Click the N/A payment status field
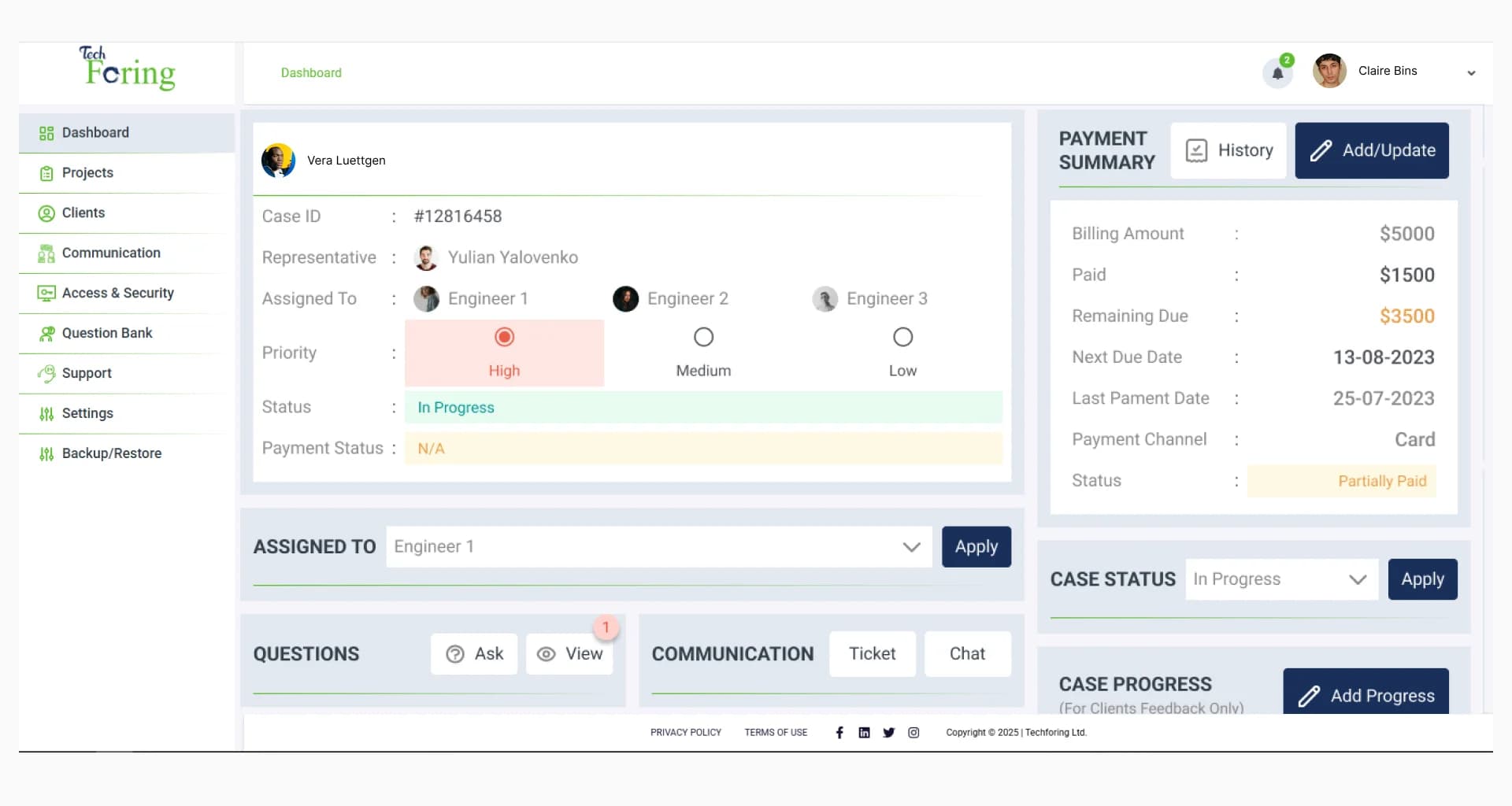This screenshot has height=806, width=1512. (703, 449)
